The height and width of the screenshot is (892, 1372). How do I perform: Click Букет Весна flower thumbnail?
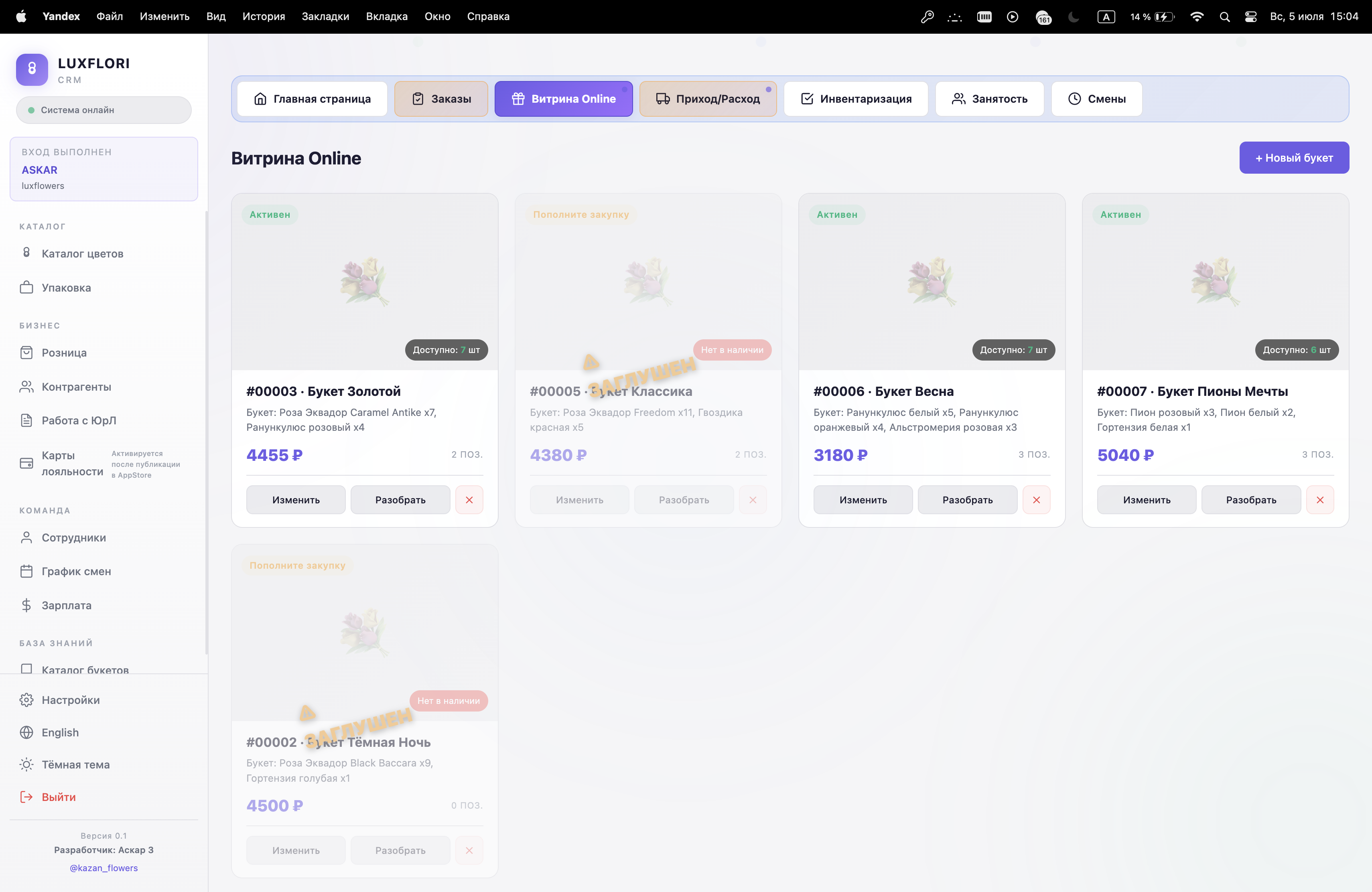[x=932, y=282]
